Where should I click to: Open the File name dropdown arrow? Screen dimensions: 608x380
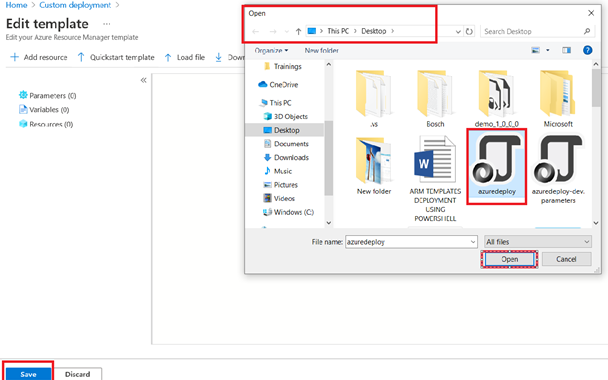coord(473,242)
